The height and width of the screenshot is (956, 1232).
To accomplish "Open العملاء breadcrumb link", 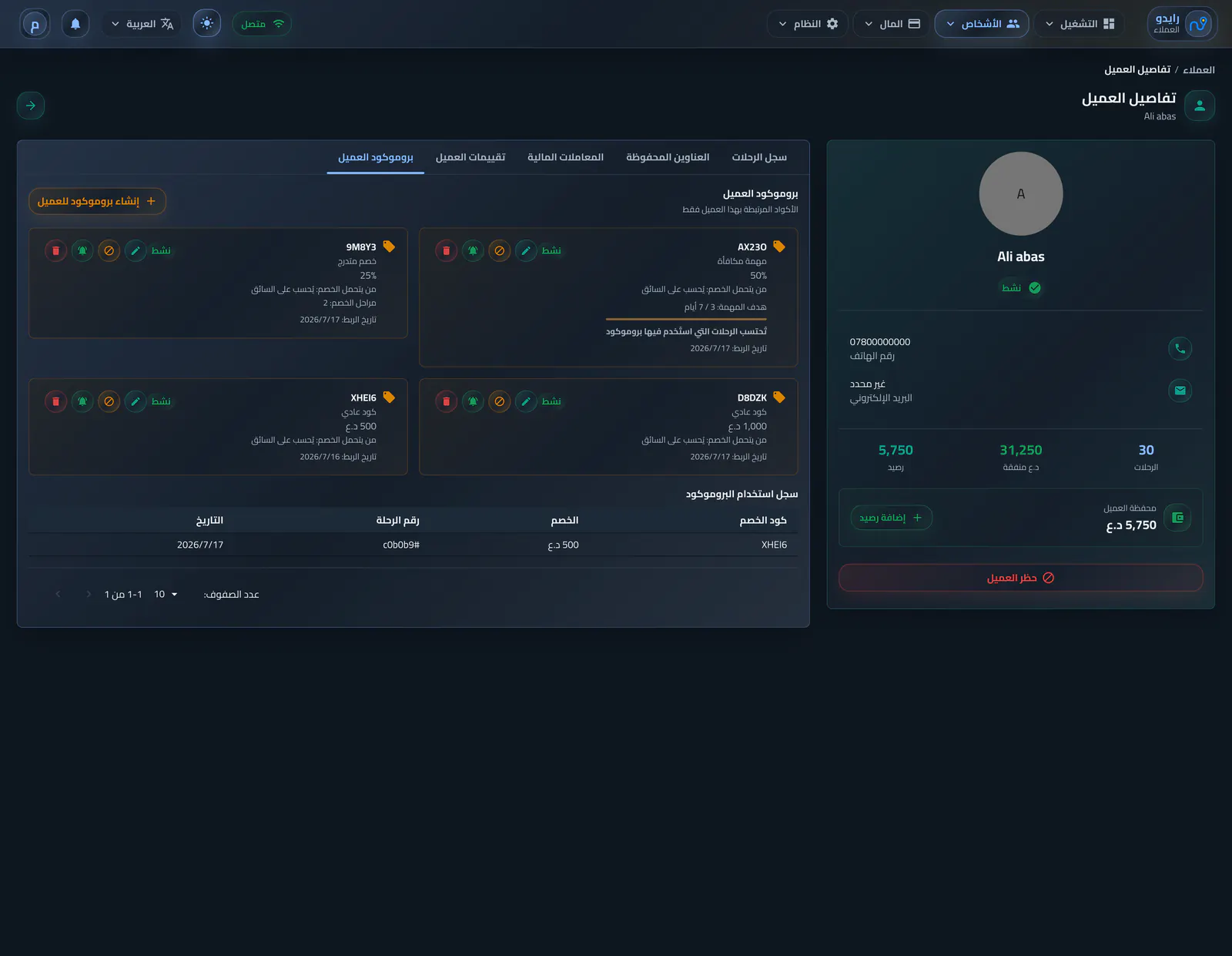I will pos(1199,69).
